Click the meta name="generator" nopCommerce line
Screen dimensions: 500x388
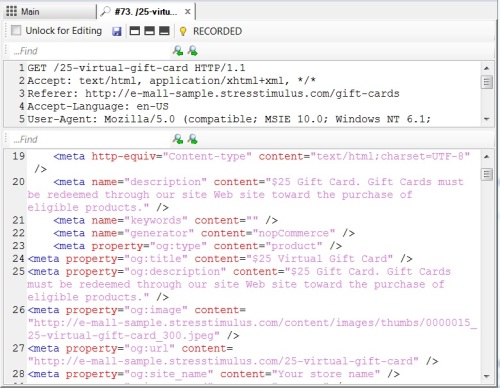pos(204,233)
